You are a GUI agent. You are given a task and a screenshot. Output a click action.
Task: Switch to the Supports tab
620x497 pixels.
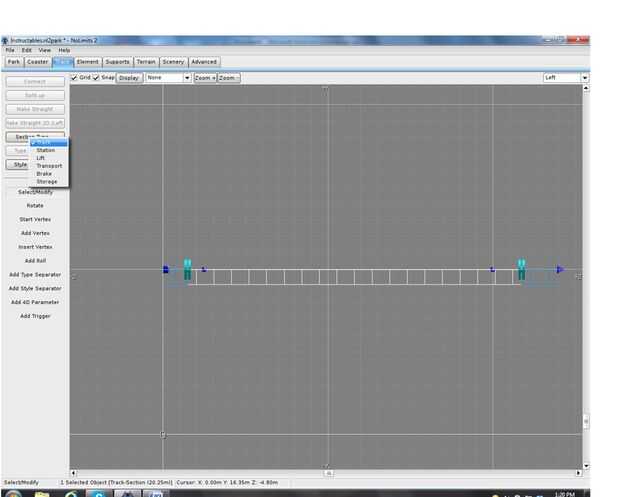(117, 62)
